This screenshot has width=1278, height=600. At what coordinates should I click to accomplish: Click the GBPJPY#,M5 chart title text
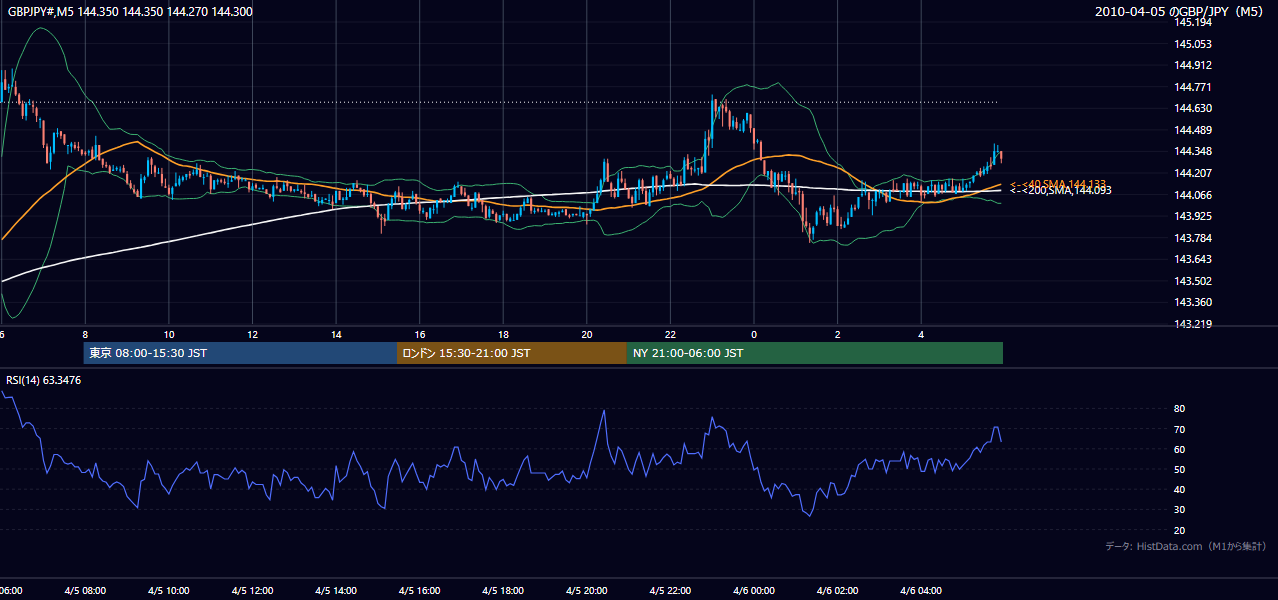[130, 11]
